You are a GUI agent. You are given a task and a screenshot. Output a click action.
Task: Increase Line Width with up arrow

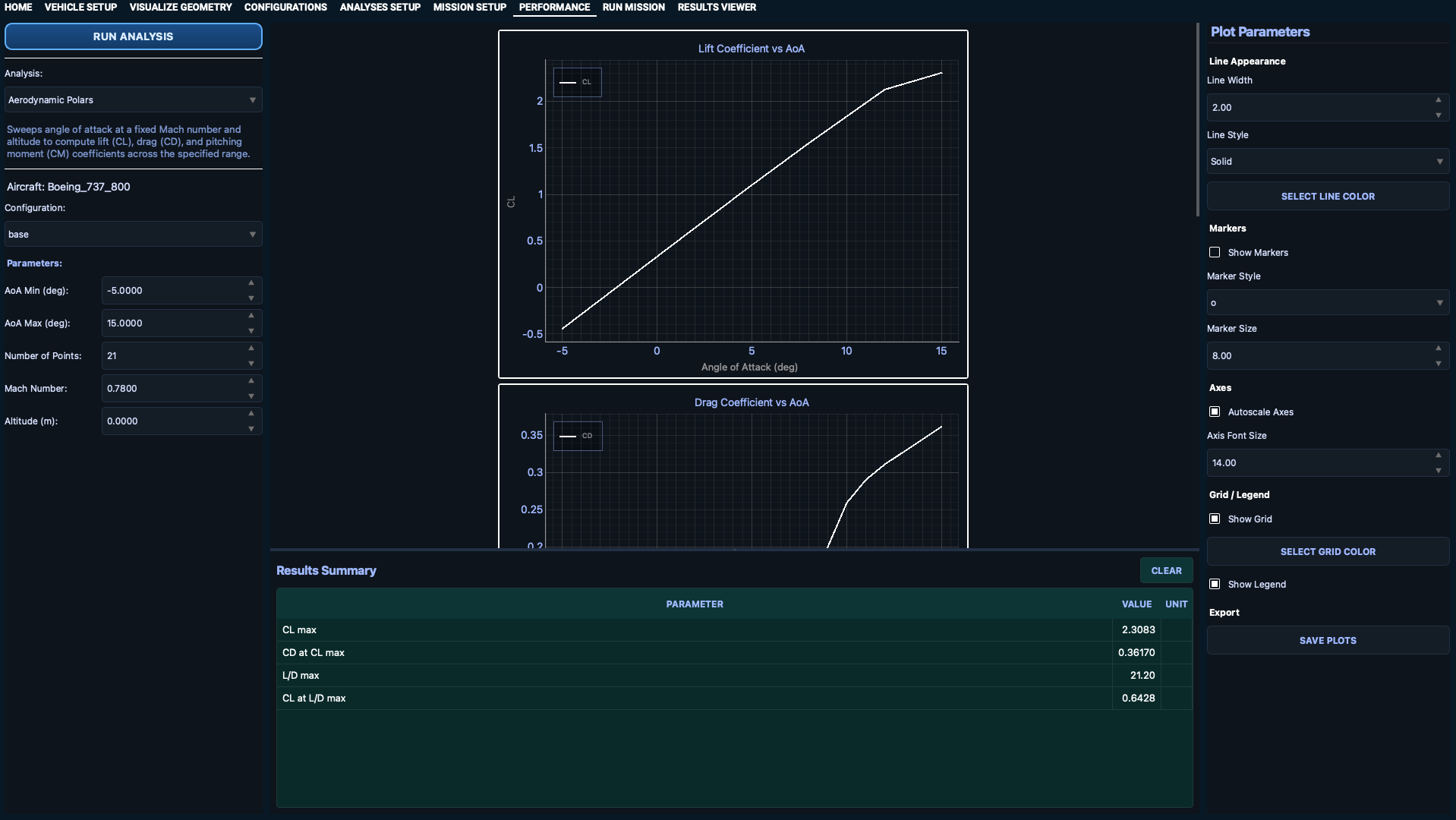coord(1439,100)
